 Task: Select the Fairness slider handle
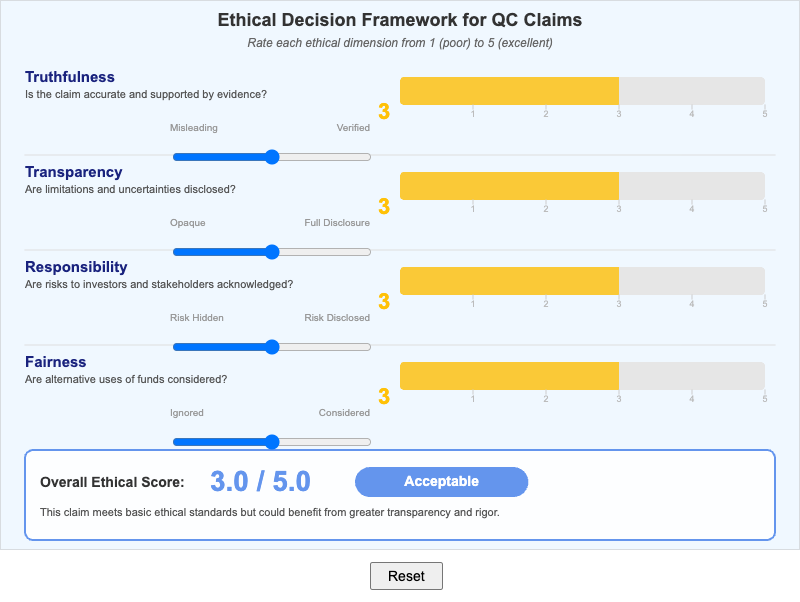point(272,441)
